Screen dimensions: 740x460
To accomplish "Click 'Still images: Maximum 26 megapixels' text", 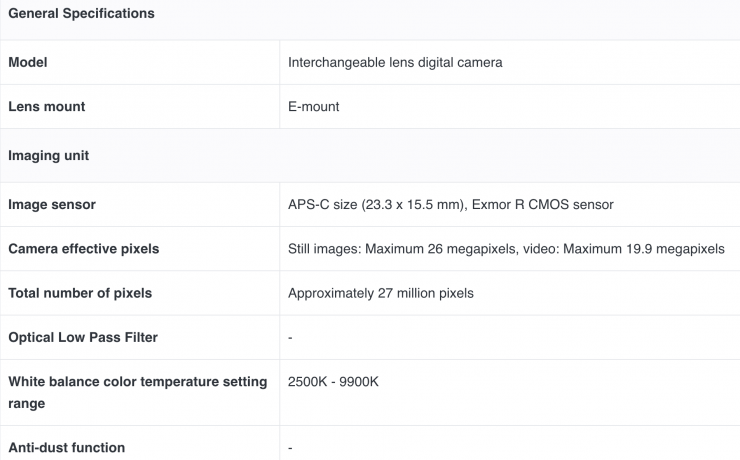I will click(402, 248).
